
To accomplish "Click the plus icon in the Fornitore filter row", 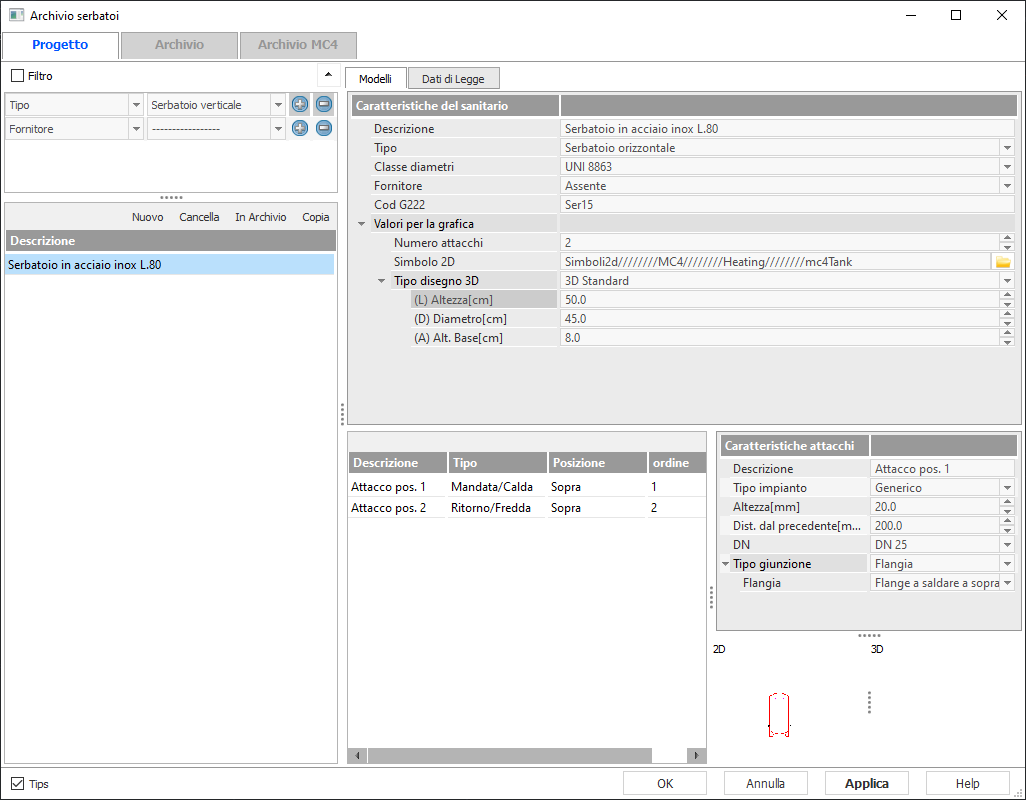I will pyautogui.click(x=299, y=128).
